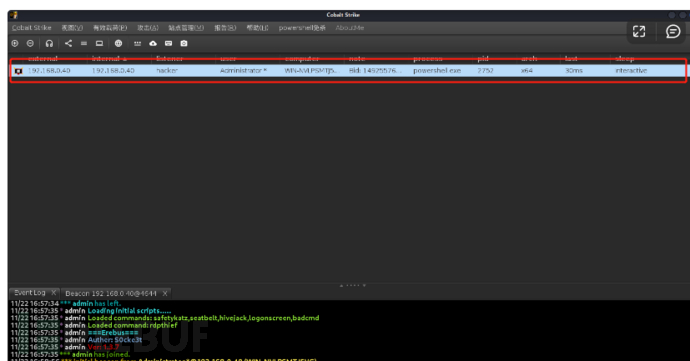Open the 视图(V) menu
This screenshot has height=361, width=690.
click(72, 28)
